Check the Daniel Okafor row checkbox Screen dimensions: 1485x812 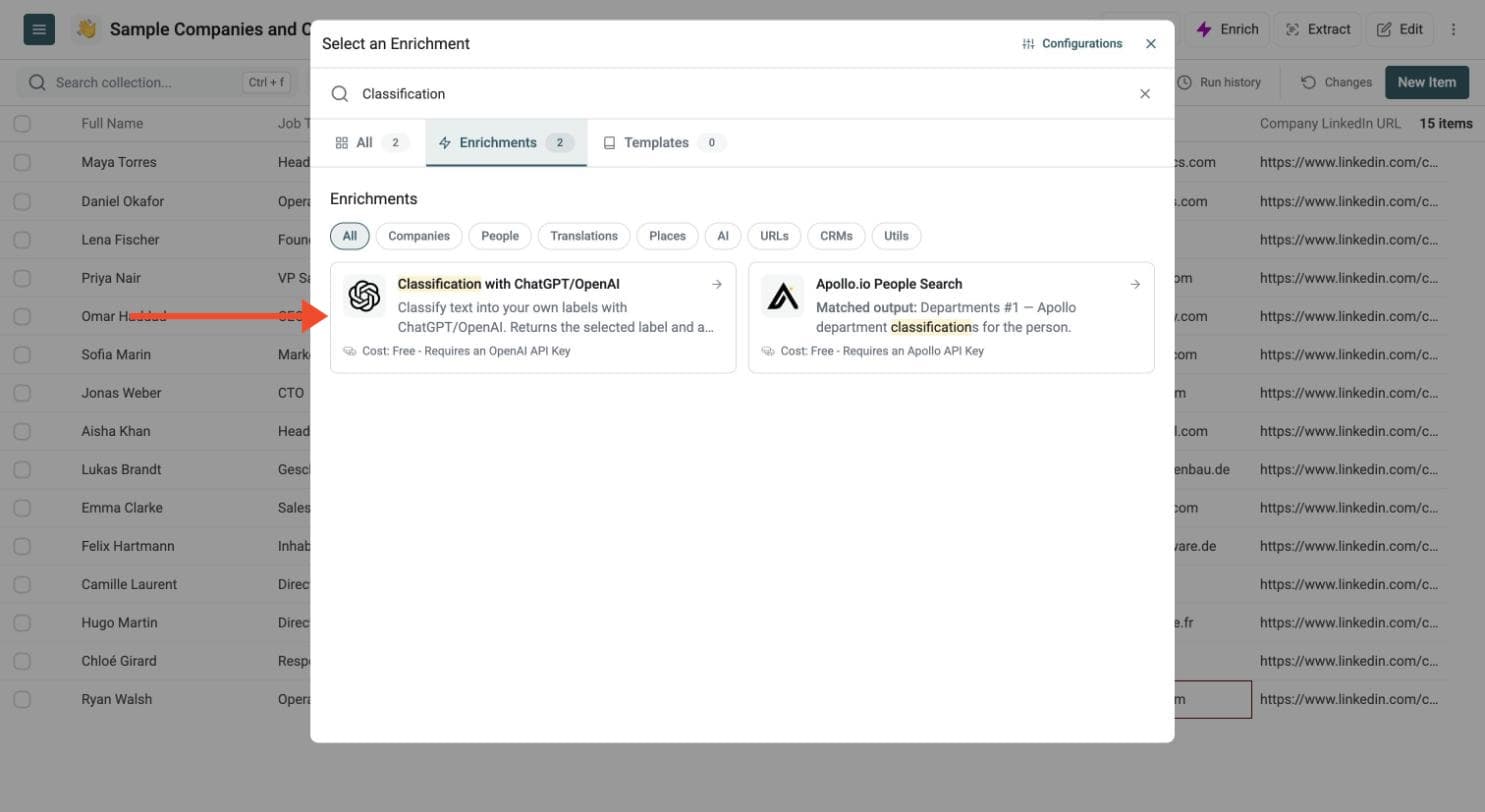coord(22,201)
